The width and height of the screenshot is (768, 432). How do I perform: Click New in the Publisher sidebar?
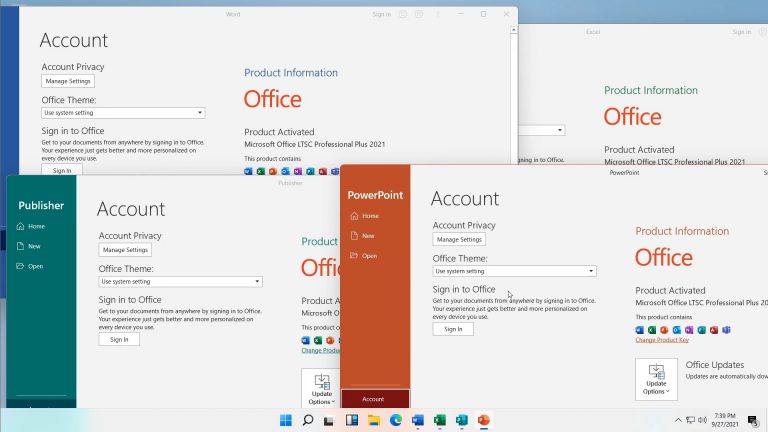pyautogui.click(x=29, y=246)
